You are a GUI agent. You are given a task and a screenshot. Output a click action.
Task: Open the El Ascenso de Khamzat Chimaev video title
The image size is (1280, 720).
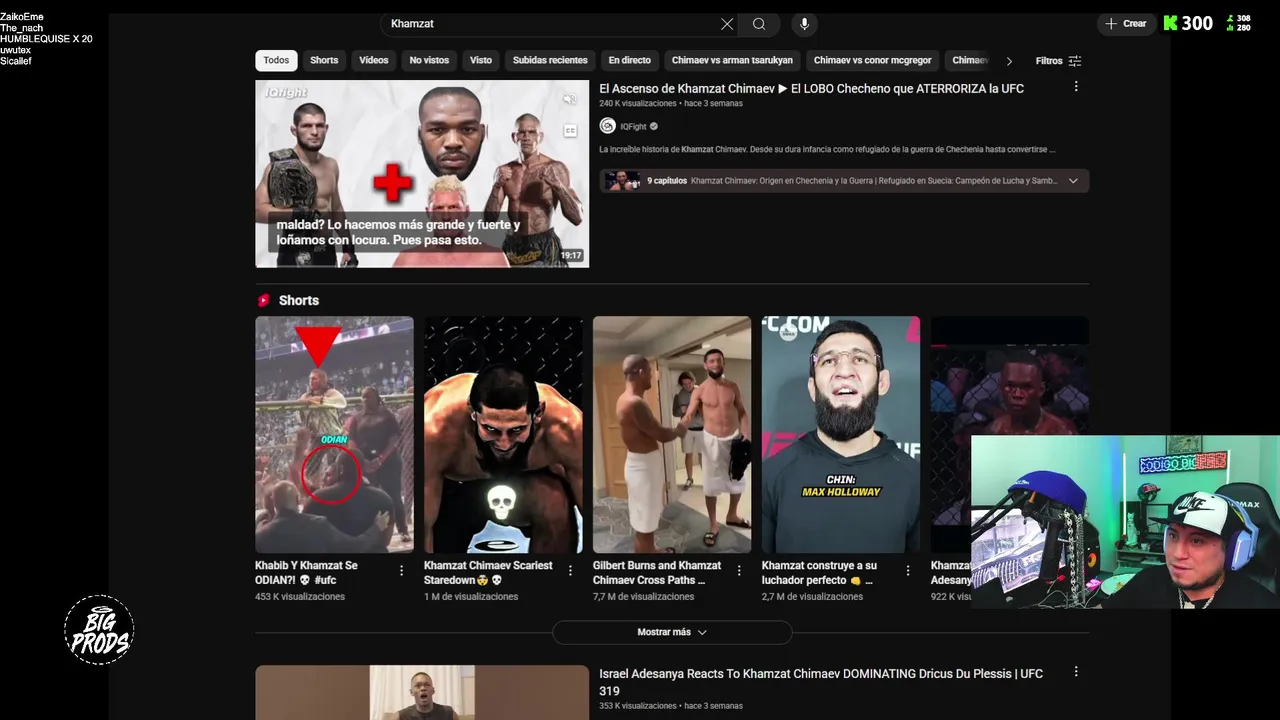(x=811, y=89)
